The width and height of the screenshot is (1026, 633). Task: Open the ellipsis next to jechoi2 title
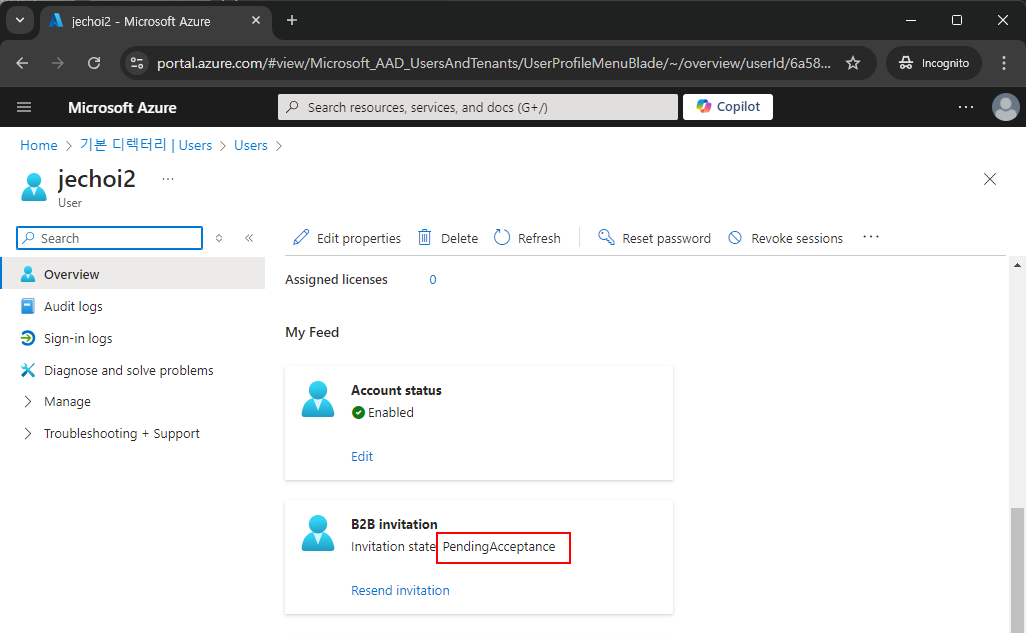click(x=168, y=179)
